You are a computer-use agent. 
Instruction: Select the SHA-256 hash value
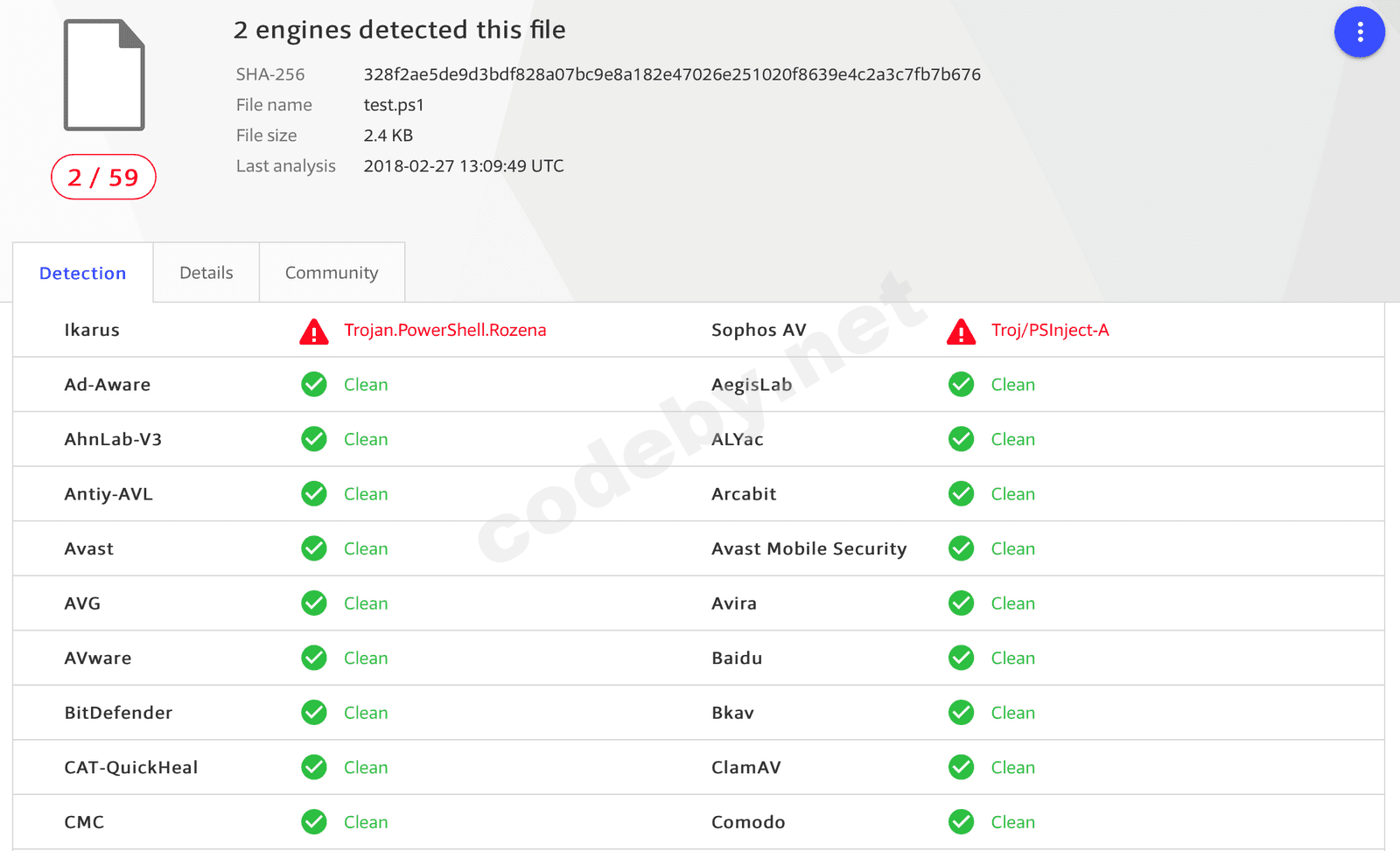point(672,74)
